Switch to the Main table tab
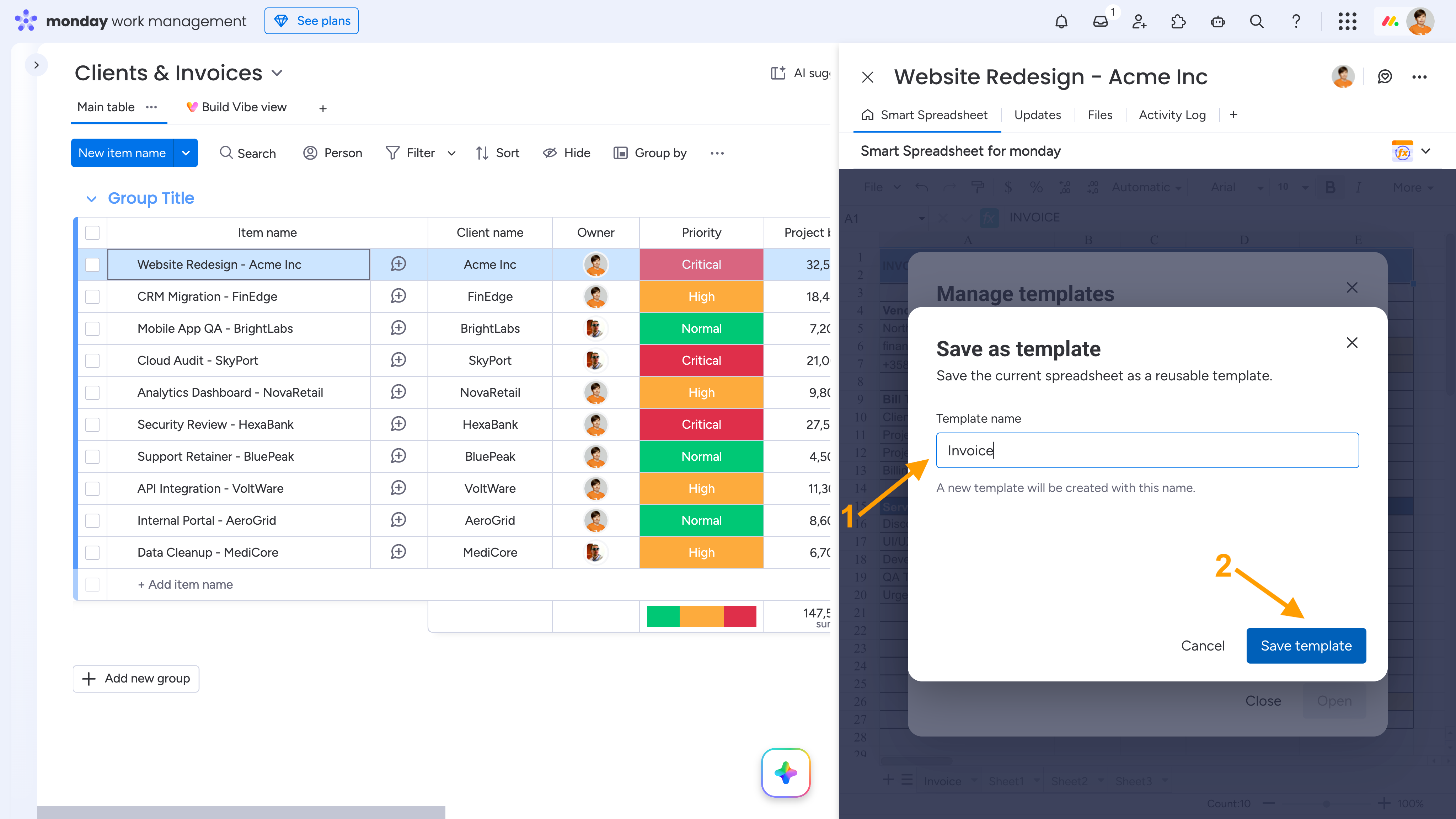Image resolution: width=1456 pixels, height=819 pixels. pyautogui.click(x=106, y=107)
